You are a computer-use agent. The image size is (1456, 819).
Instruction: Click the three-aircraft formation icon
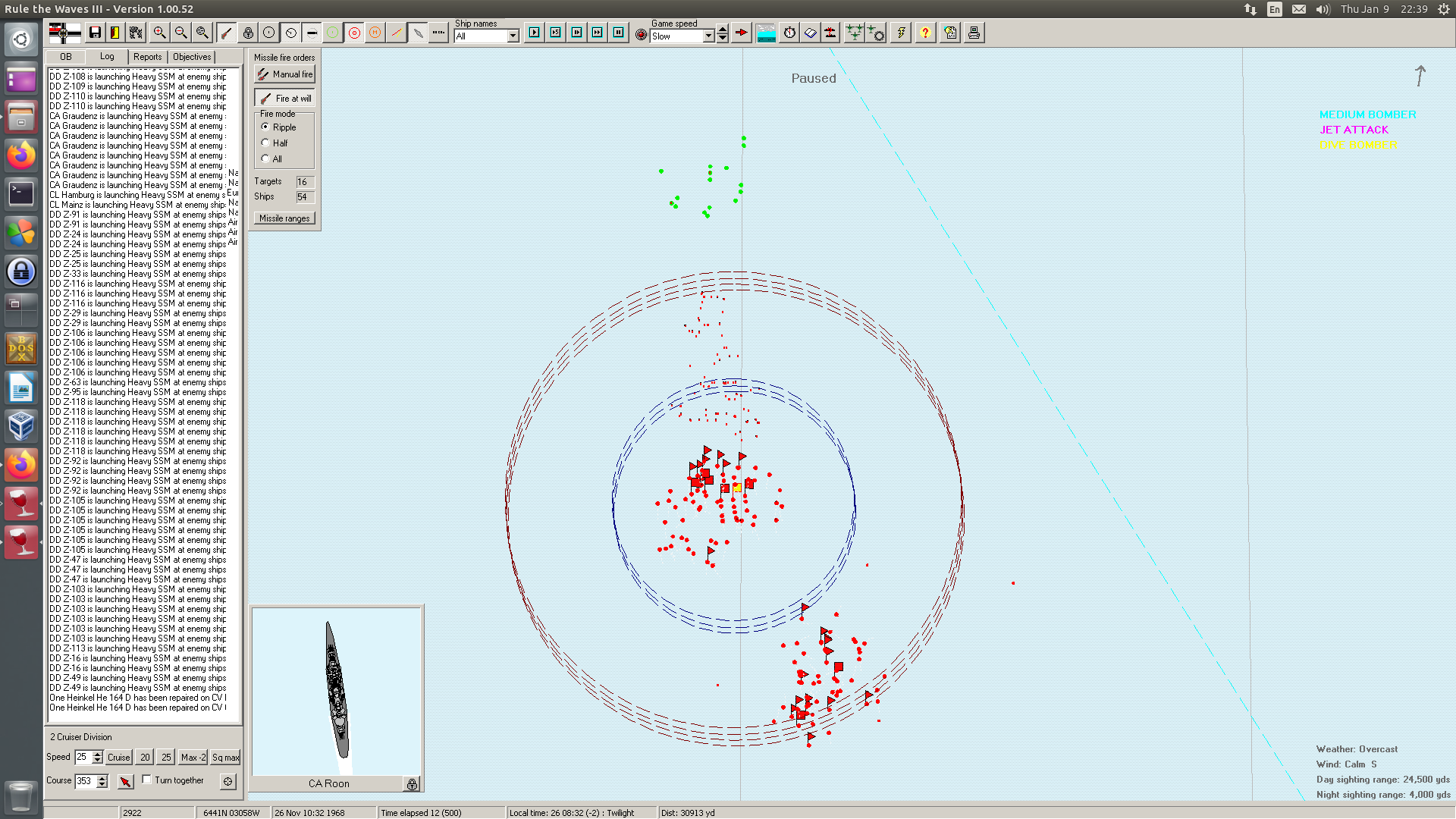click(854, 33)
